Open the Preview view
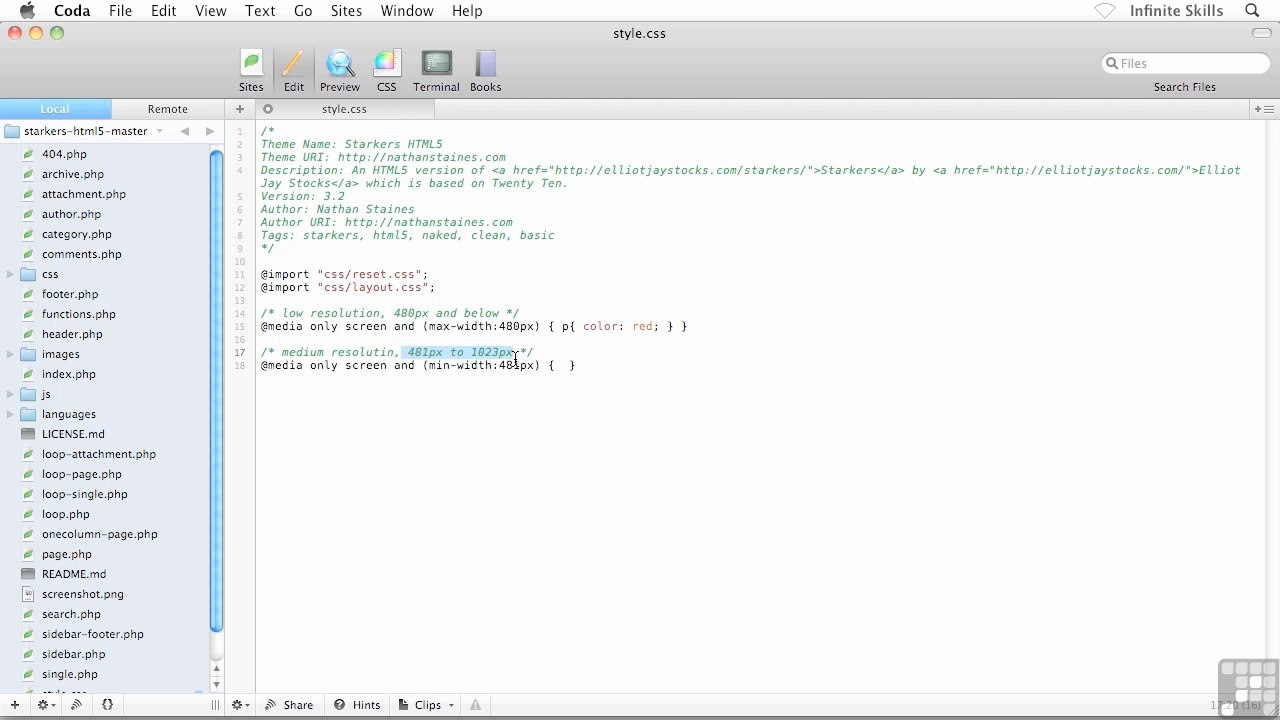Screen dimensions: 1280x720 (340, 71)
